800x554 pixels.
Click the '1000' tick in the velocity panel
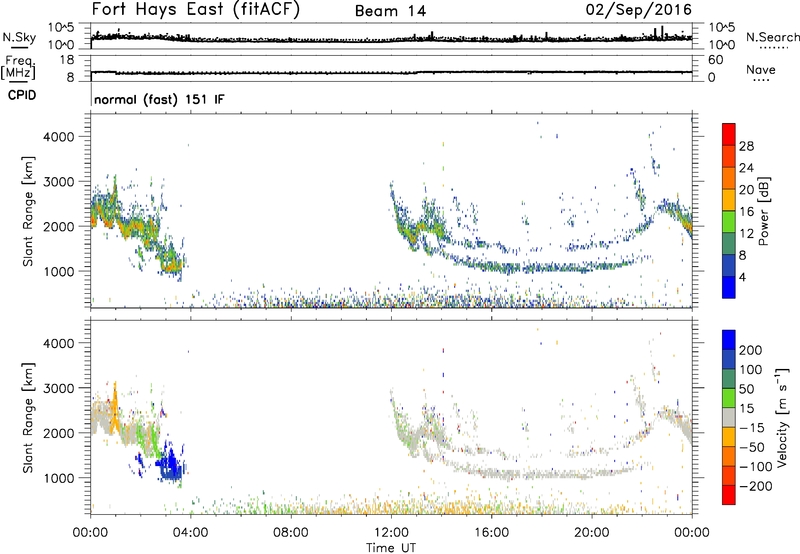pyautogui.click(x=58, y=478)
